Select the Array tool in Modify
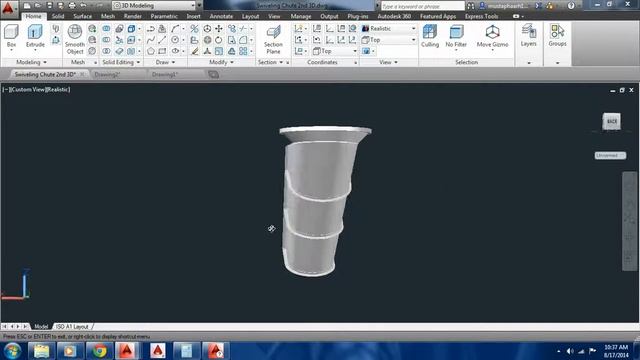 pyautogui.click(x=243, y=51)
